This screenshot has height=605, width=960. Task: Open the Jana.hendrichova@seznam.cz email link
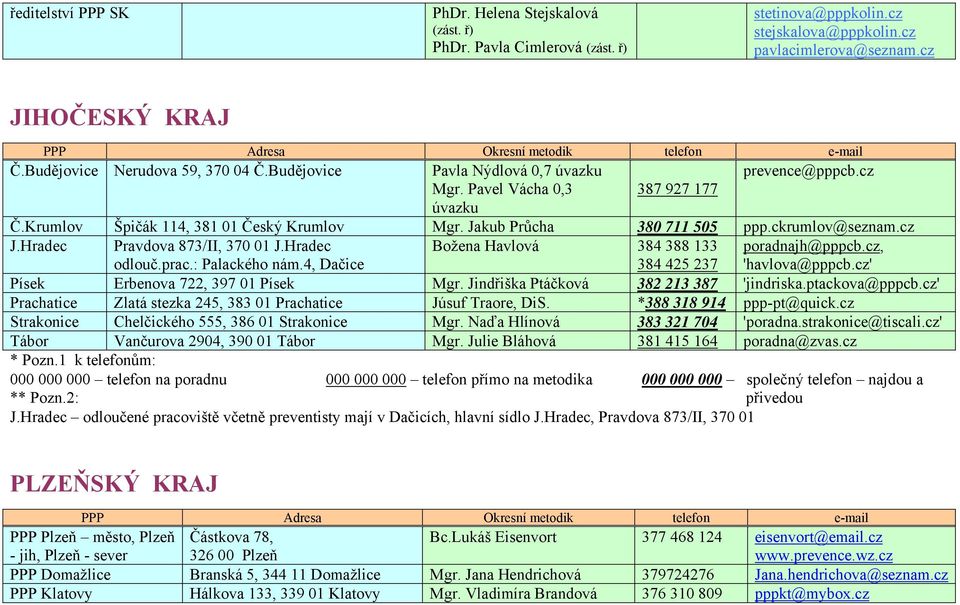tap(851, 574)
